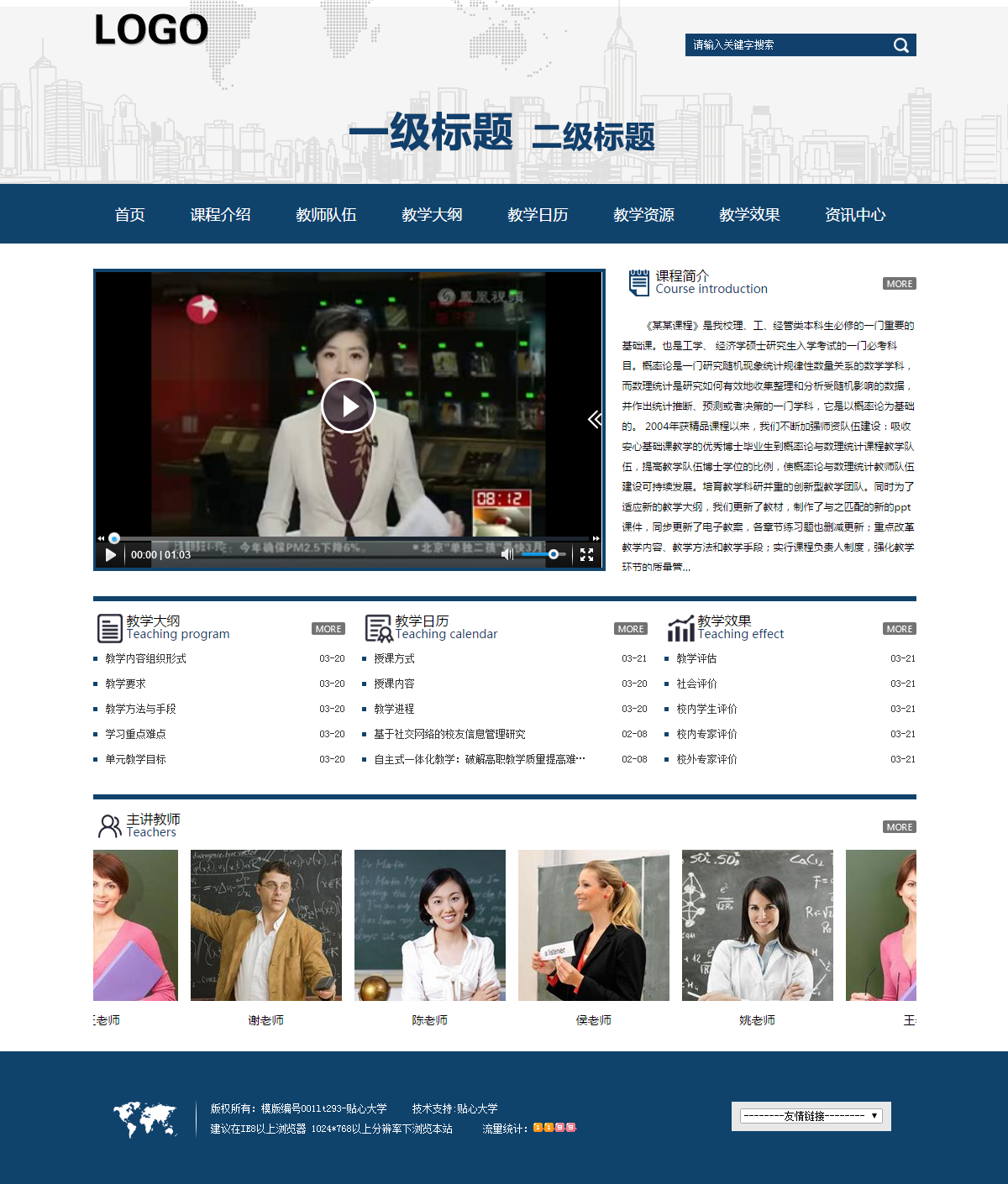This screenshot has height=1184, width=1008.
Task: Enter fullscreen mode on video player
Action: pyautogui.click(x=586, y=554)
